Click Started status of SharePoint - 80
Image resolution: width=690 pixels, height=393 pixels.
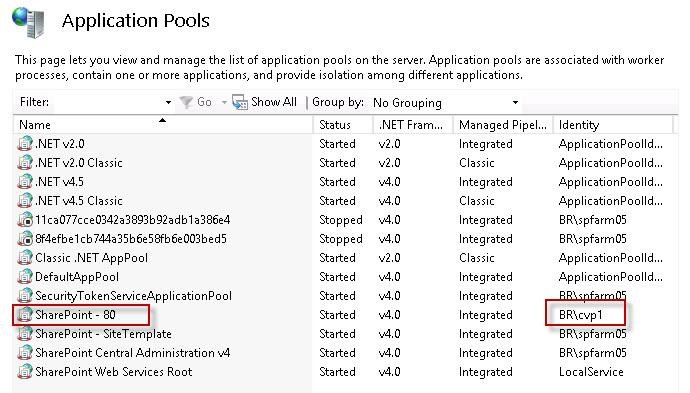[337, 315]
